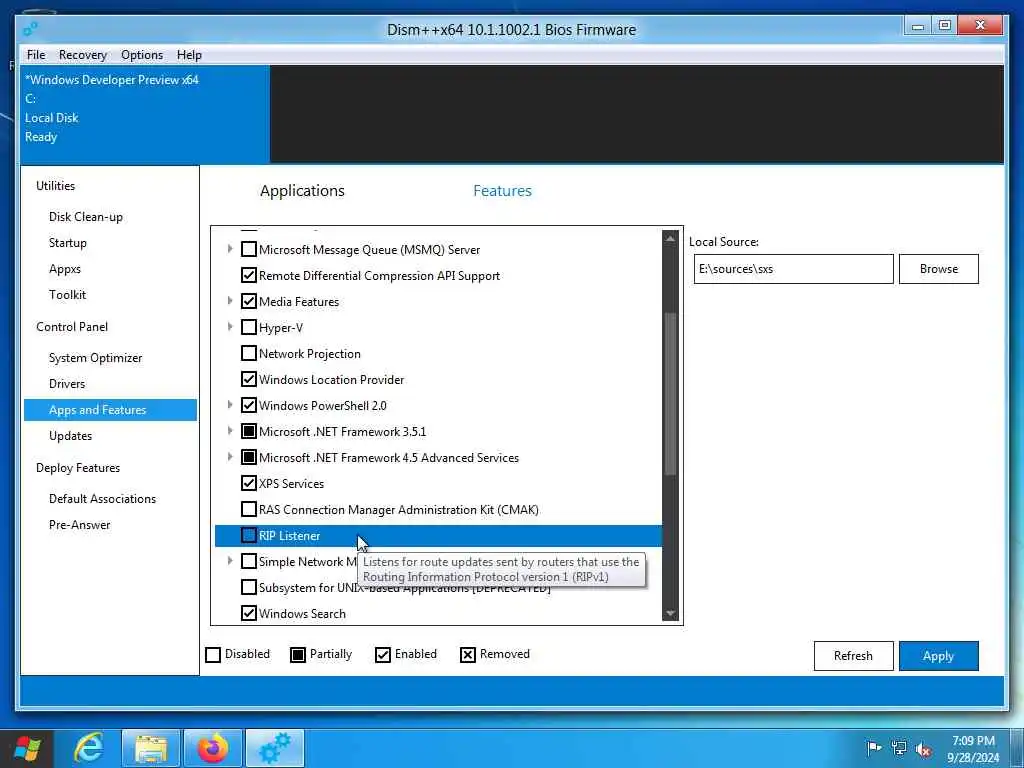
Task: Check Subsystem for UNIX-based Applications checkbox
Action: 248,587
